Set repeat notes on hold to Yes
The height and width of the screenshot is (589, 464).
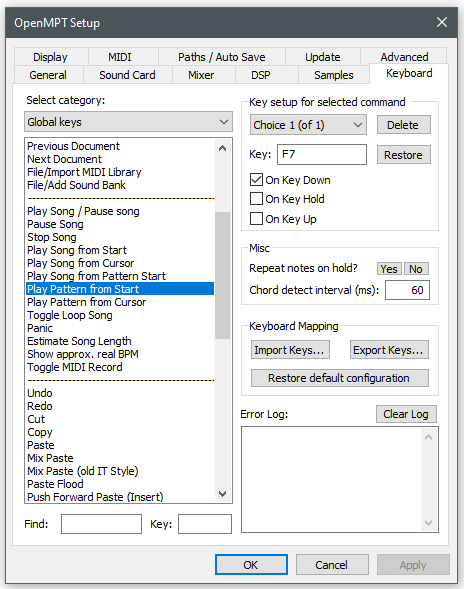[x=389, y=269]
